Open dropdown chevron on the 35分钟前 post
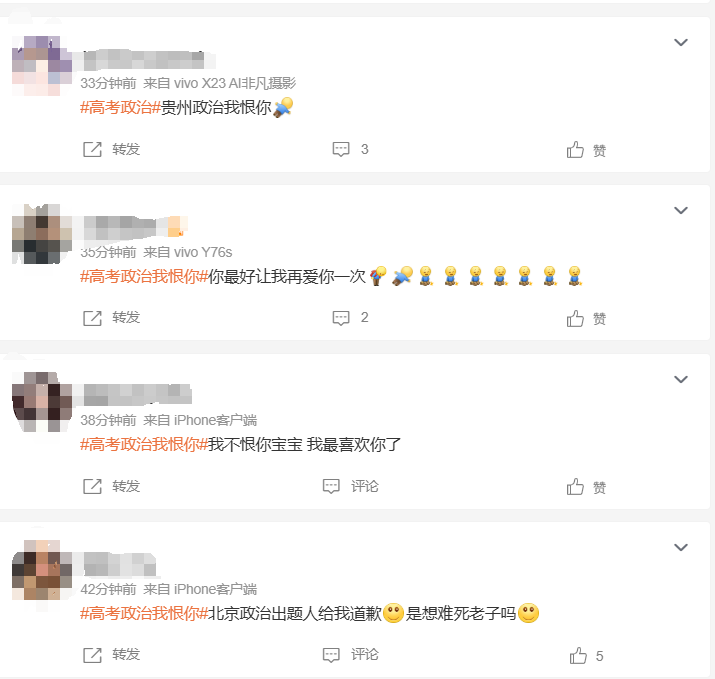 pyautogui.click(x=680, y=210)
